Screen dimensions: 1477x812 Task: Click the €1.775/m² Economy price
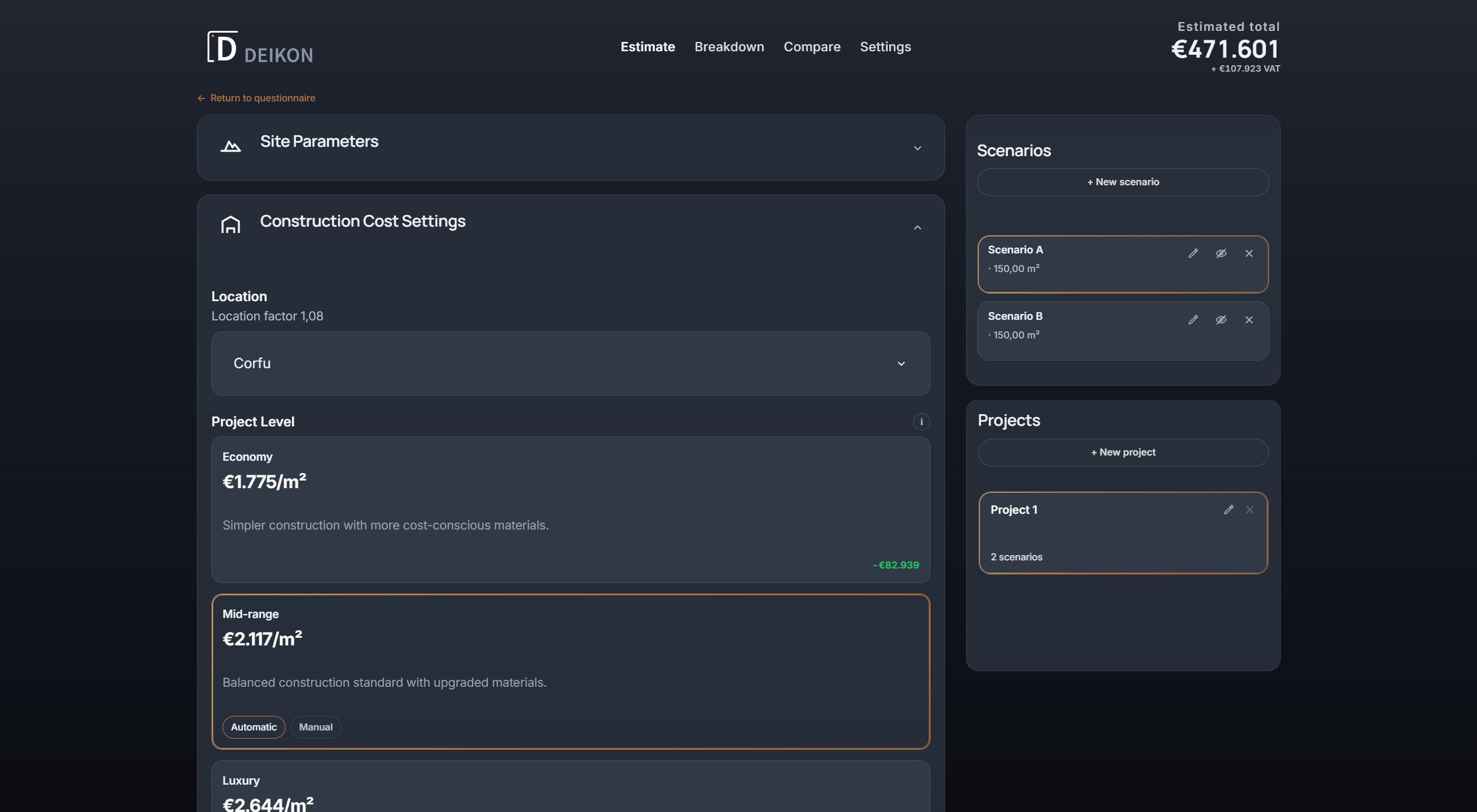click(264, 482)
